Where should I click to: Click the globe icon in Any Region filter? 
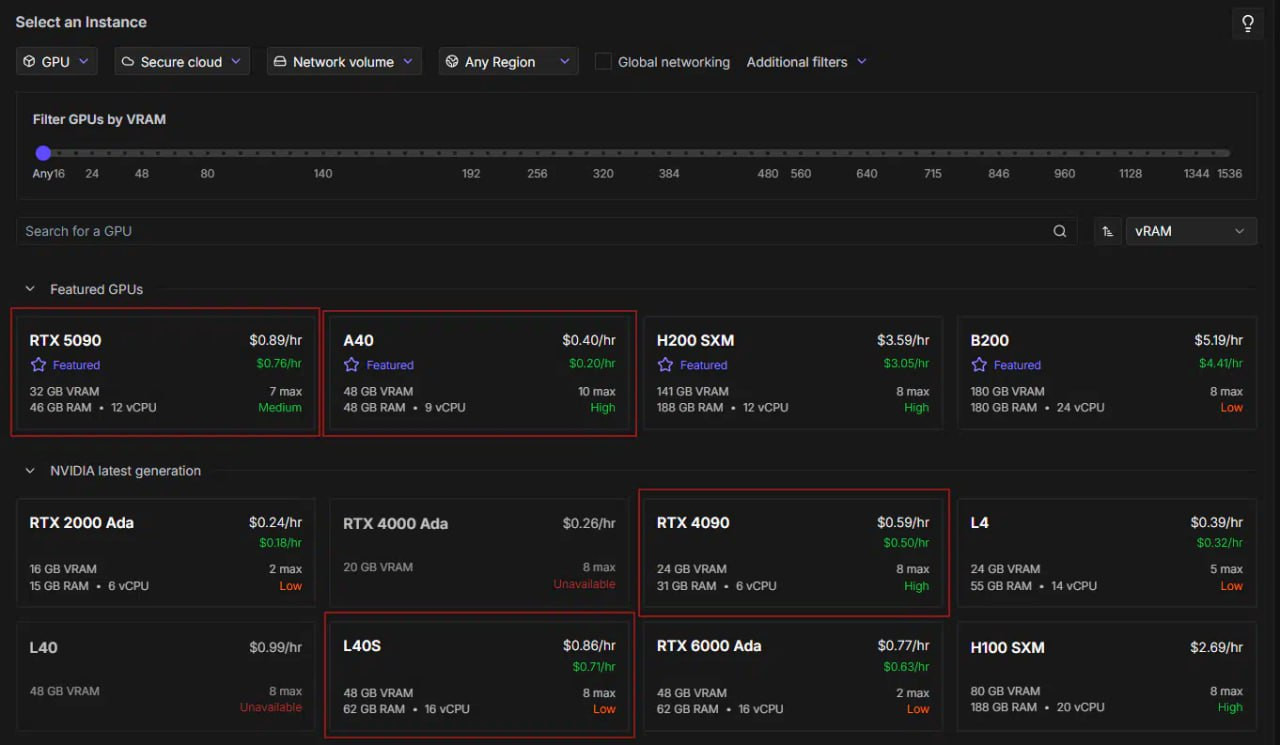pyautogui.click(x=452, y=62)
